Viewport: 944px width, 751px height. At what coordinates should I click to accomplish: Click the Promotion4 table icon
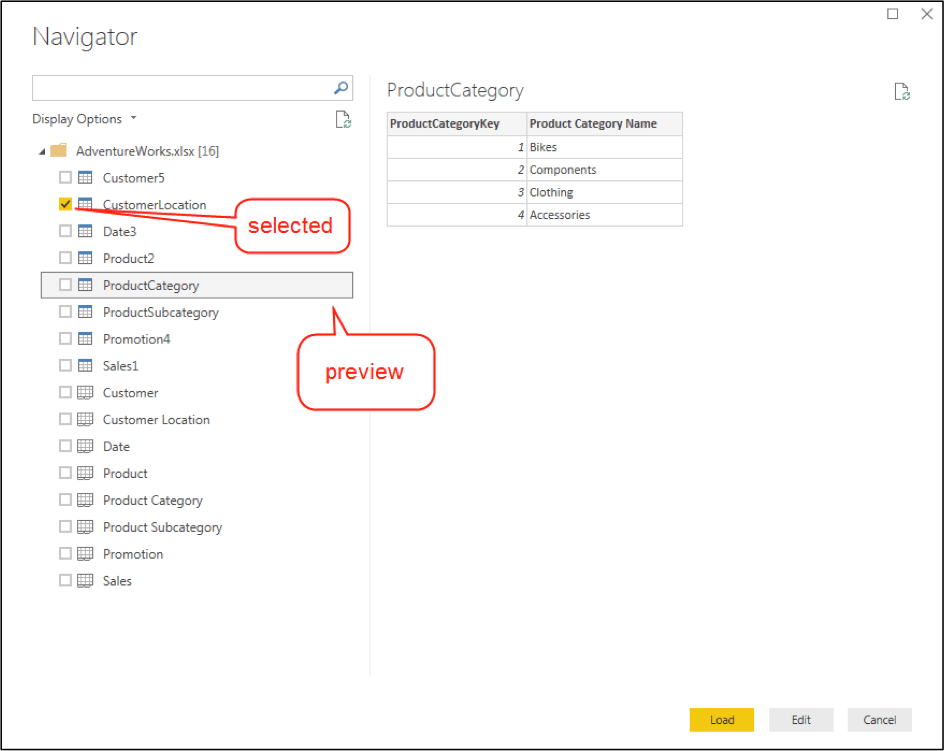pyautogui.click(x=85, y=338)
